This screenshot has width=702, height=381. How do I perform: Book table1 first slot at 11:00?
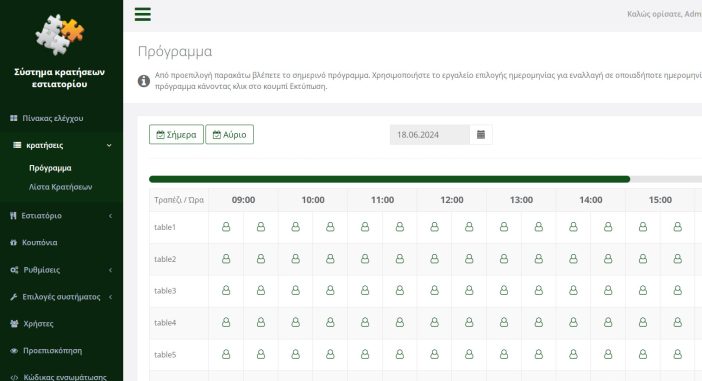coord(365,227)
